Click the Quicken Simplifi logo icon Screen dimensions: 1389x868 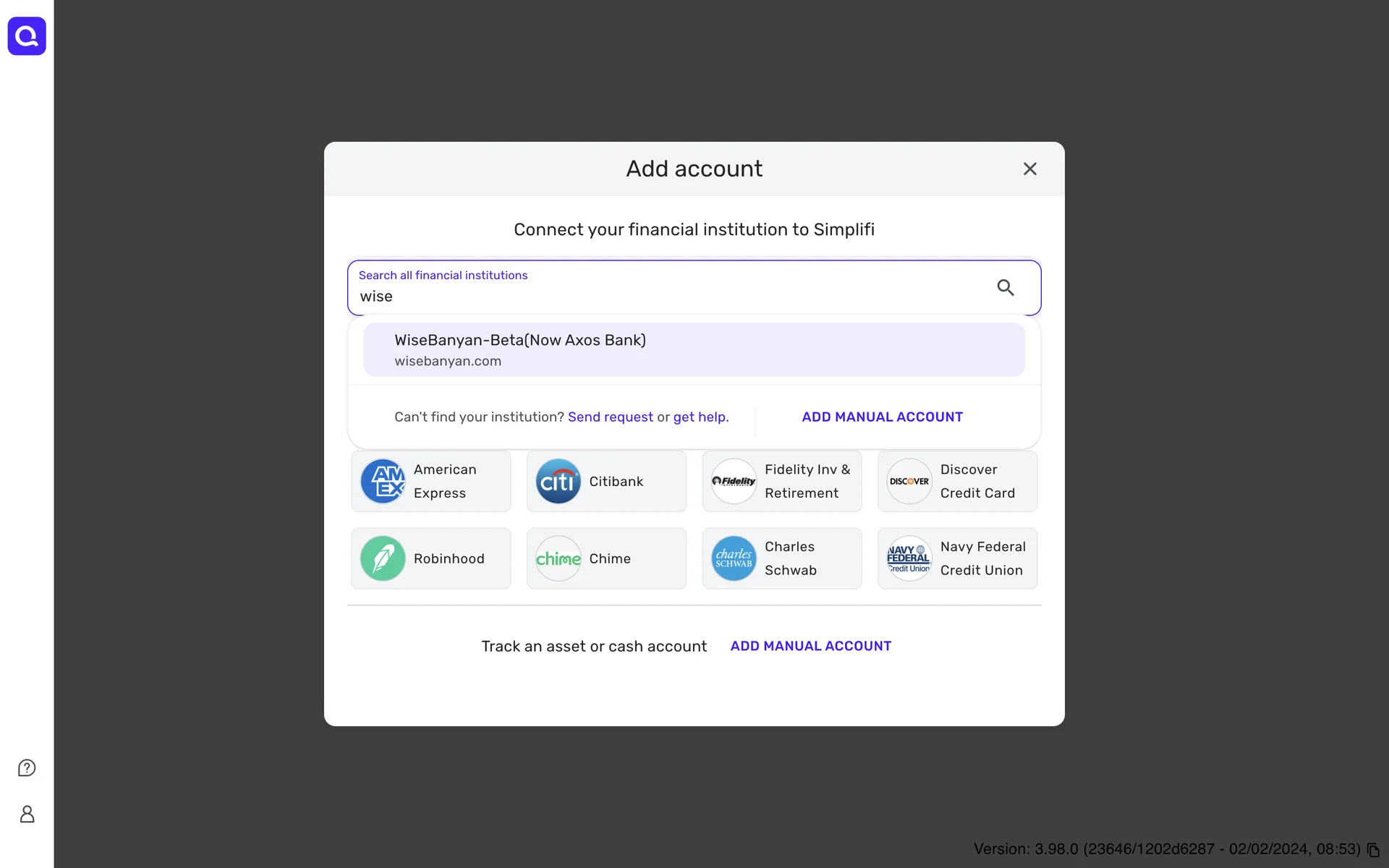point(27,36)
